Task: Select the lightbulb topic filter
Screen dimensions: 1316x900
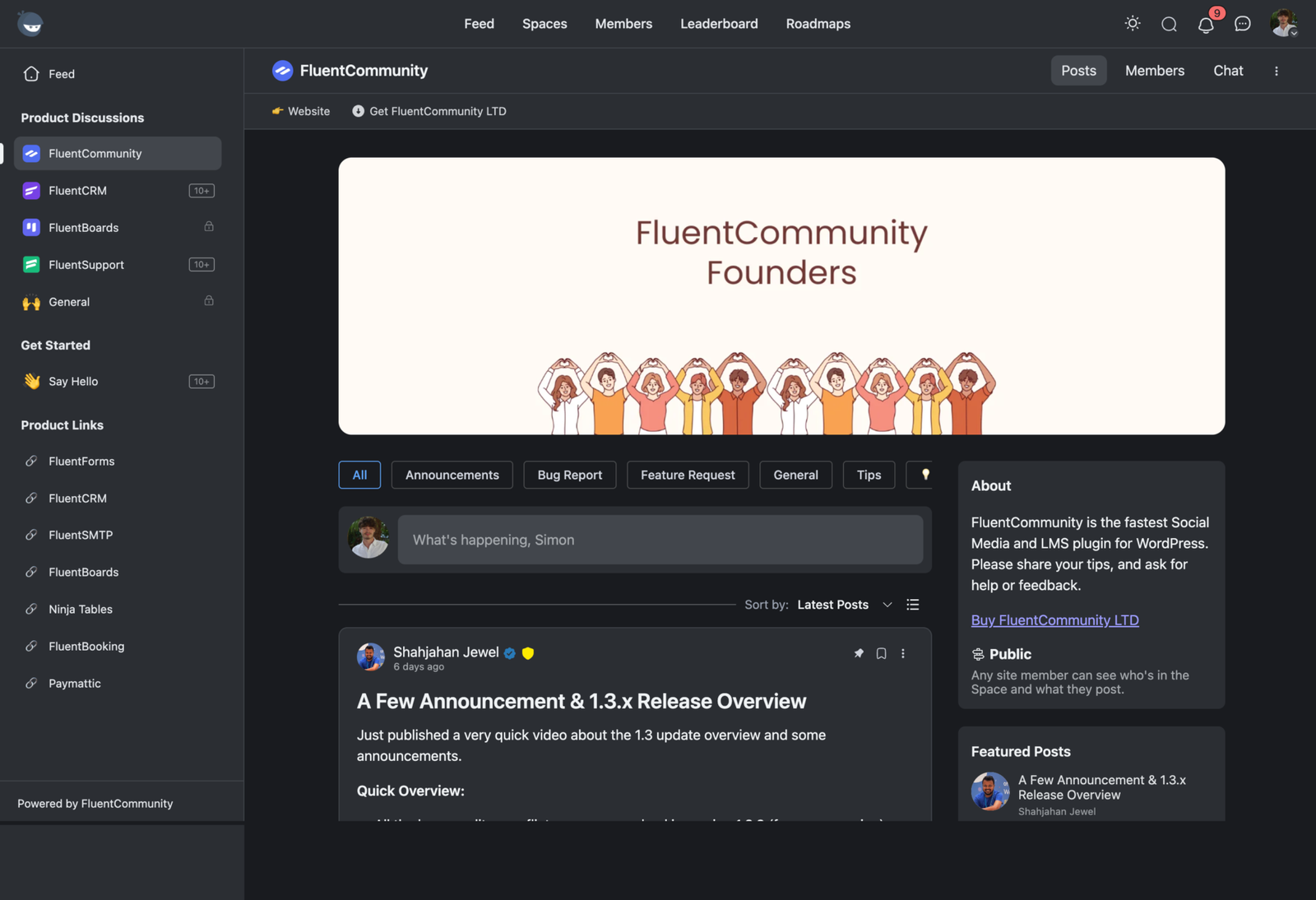Action: tap(921, 475)
